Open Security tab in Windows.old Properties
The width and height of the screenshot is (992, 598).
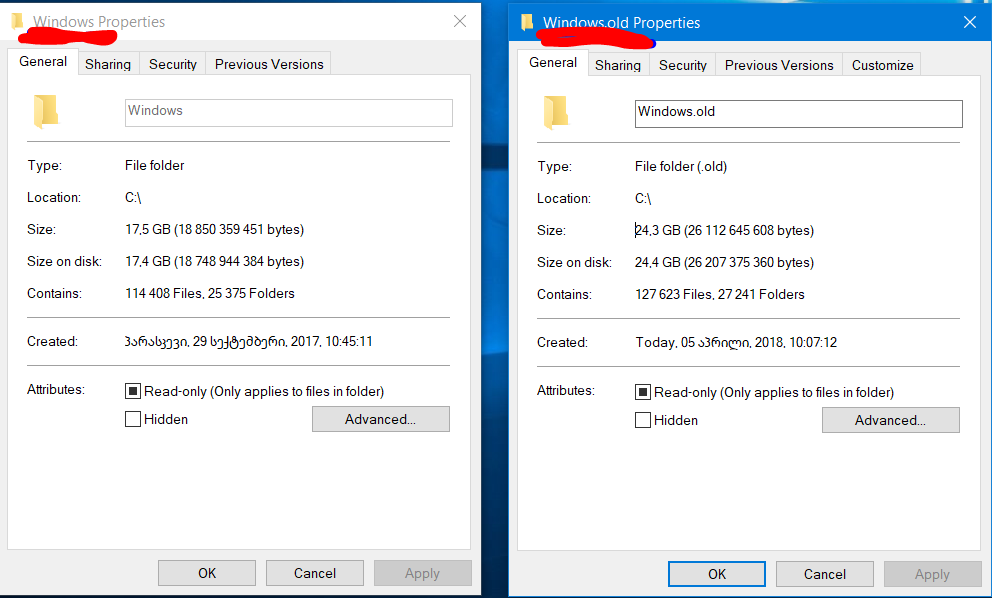683,65
